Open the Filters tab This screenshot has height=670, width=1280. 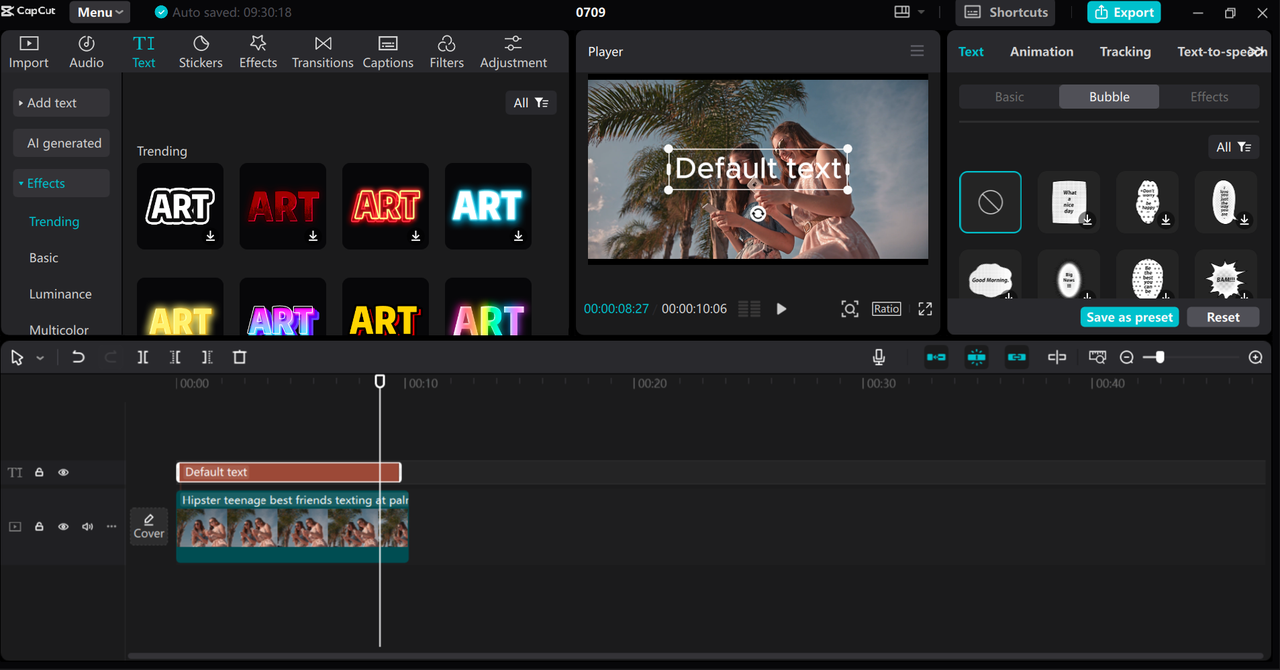447,52
